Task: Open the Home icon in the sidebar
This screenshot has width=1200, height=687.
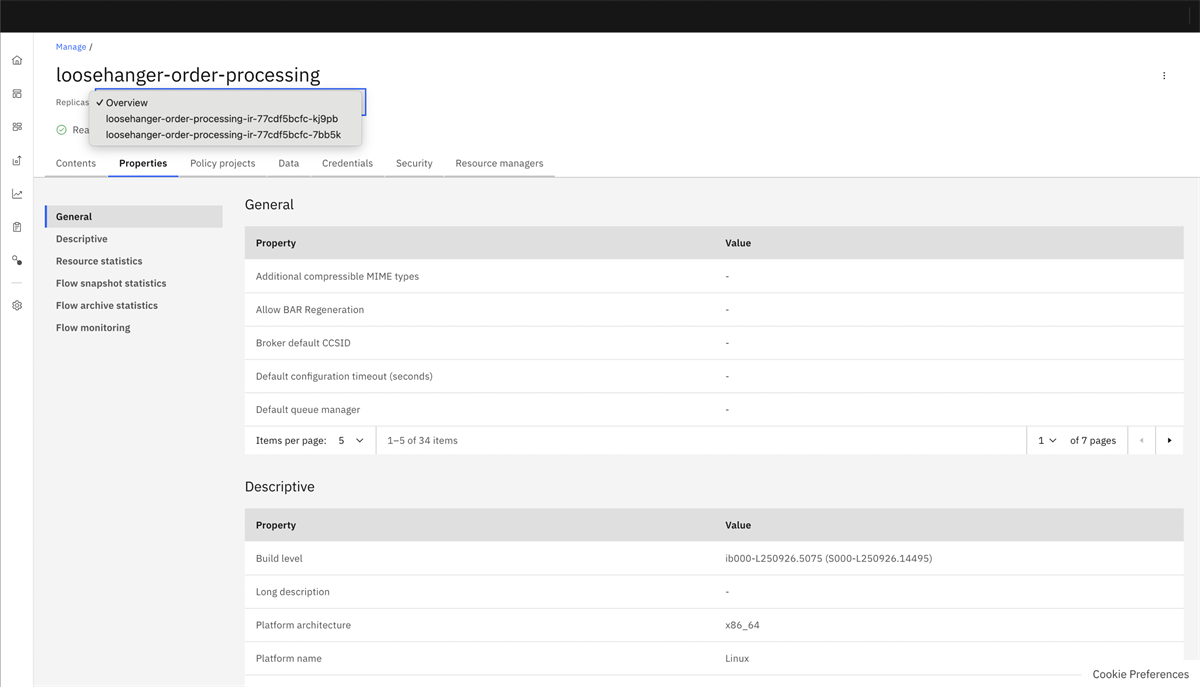Action: coord(16,60)
